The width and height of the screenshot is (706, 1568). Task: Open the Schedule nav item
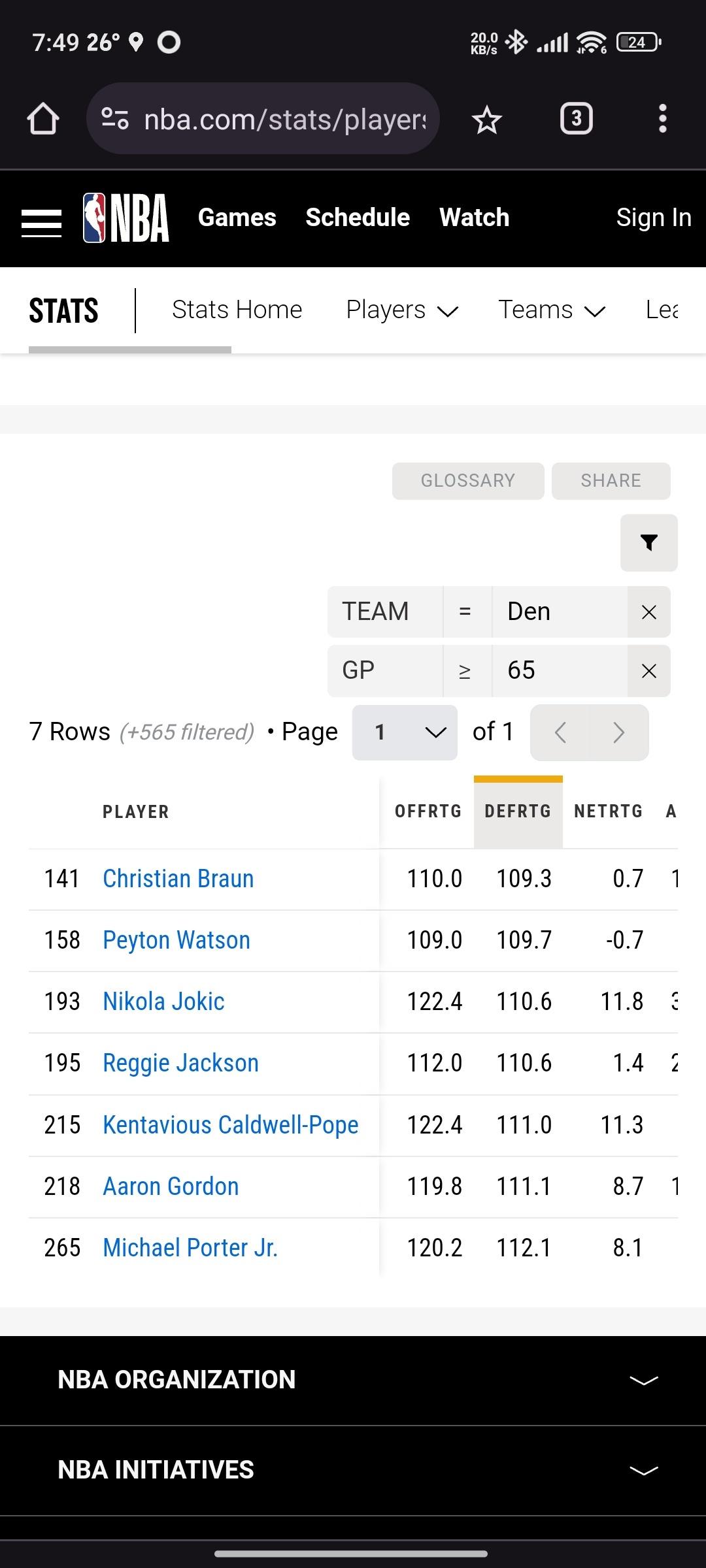pyautogui.click(x=358, y=218)
